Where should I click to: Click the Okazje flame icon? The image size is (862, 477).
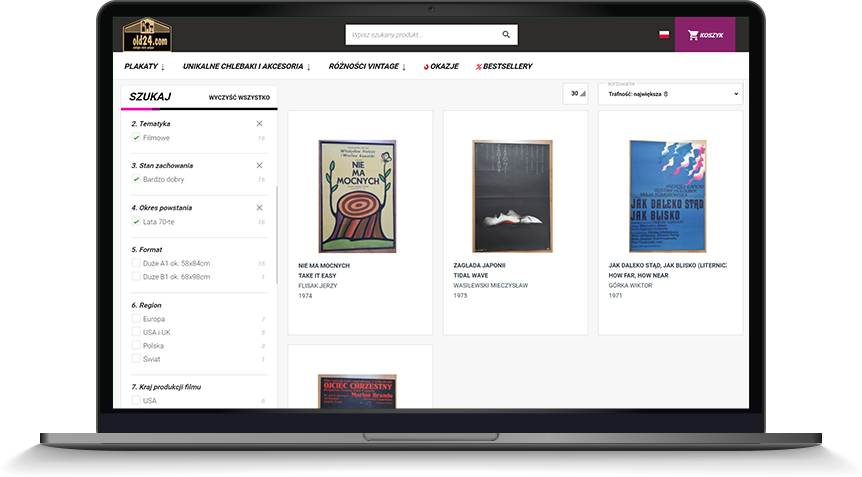[x=427, y=67]
